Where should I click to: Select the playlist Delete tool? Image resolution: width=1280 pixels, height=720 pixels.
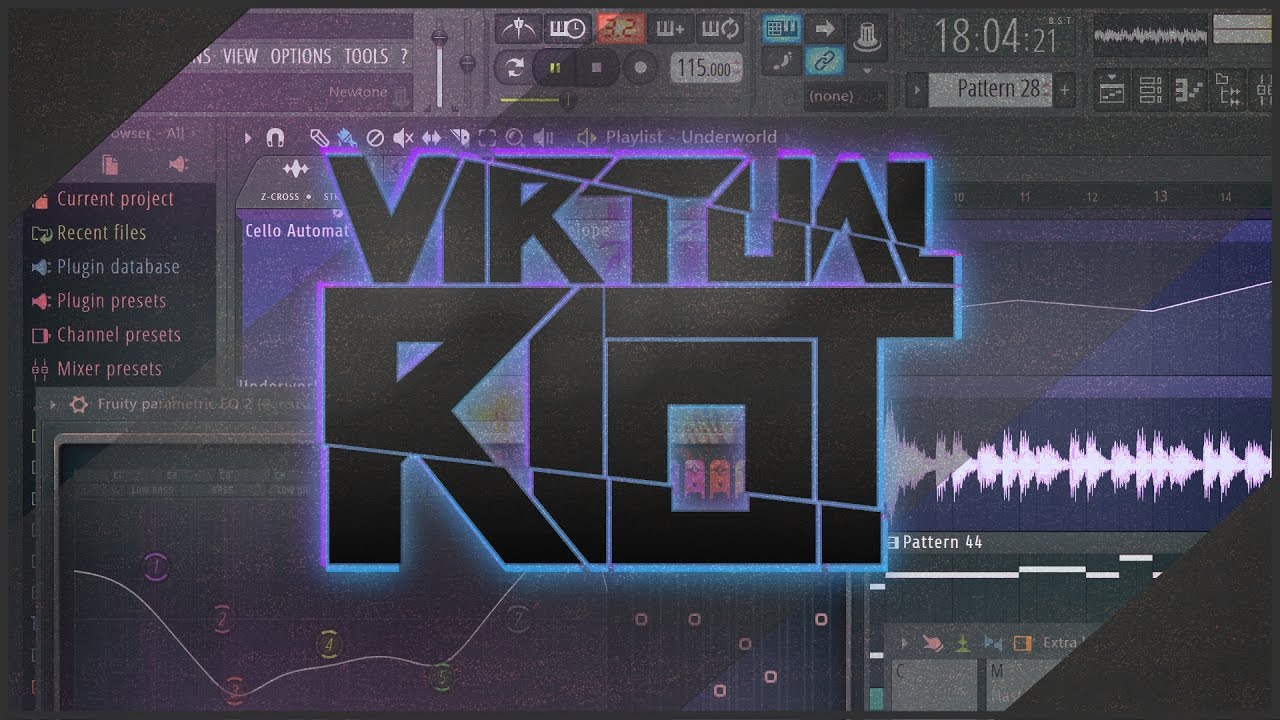tap(375, 137)
